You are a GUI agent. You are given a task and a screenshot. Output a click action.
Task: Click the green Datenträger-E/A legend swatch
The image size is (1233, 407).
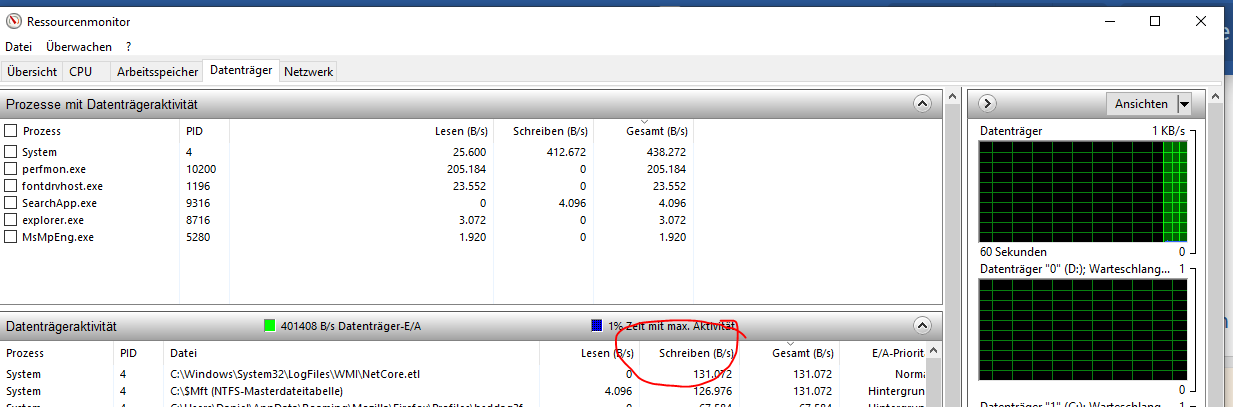[x=269, y=326]
